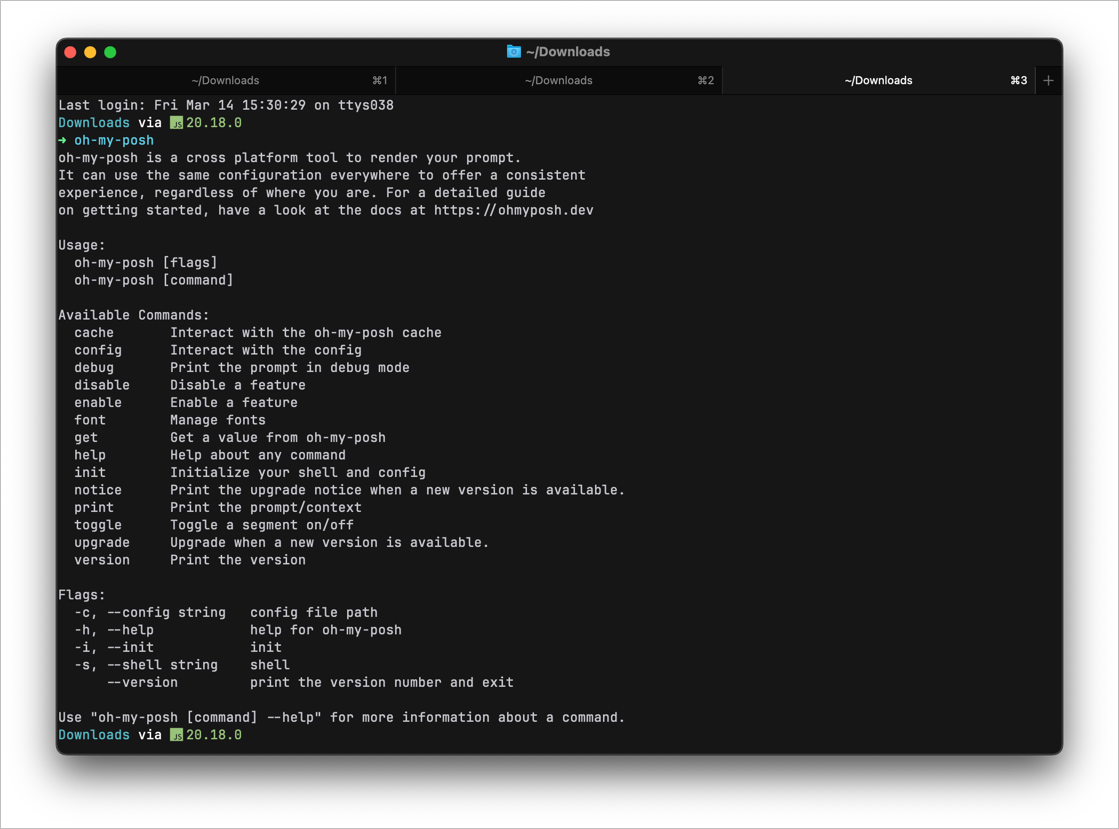This screenshot has height=829, width=1119.
Task: Switch to the second ~/Downloads tab (⌘2)
Action: [559, 81]
